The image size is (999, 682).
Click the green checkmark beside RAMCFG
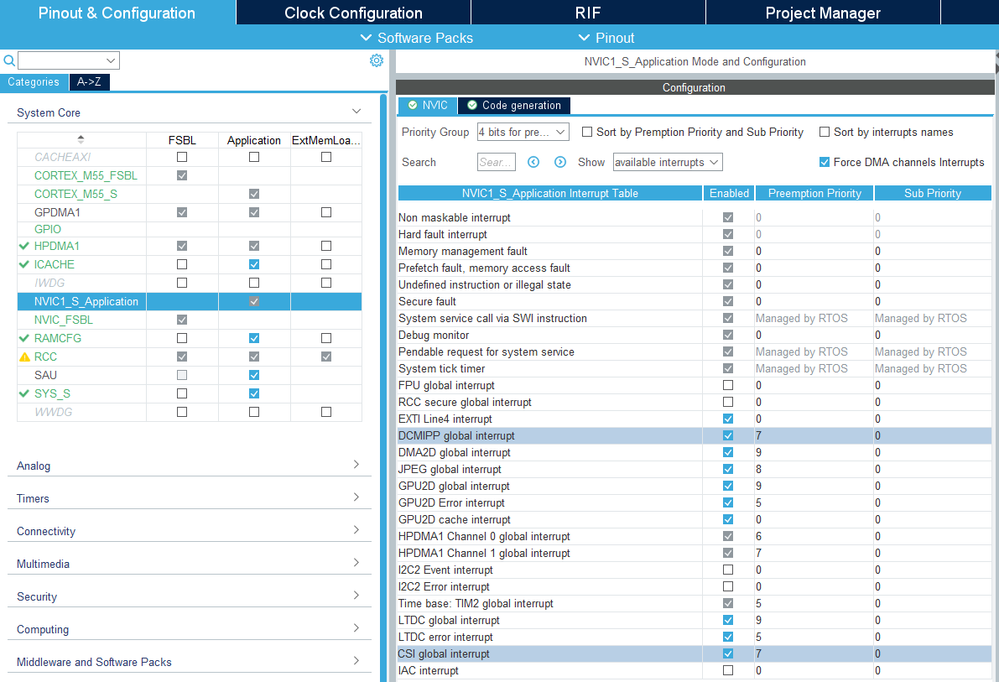(x=24, y=338)
